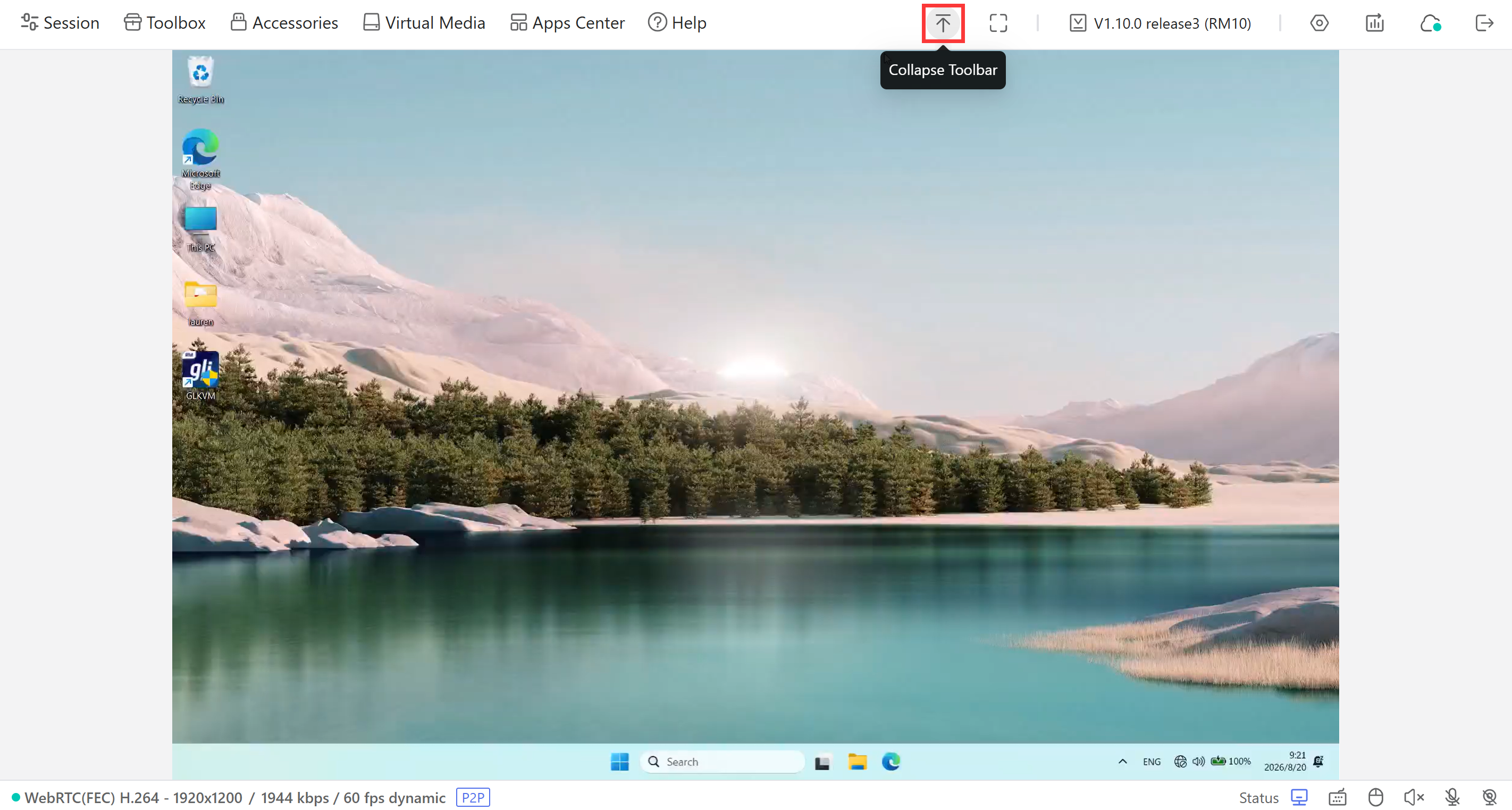Click the P2P connection badge
The width and height of the screenshot is (1512, 810).
[x=473, y=797]
